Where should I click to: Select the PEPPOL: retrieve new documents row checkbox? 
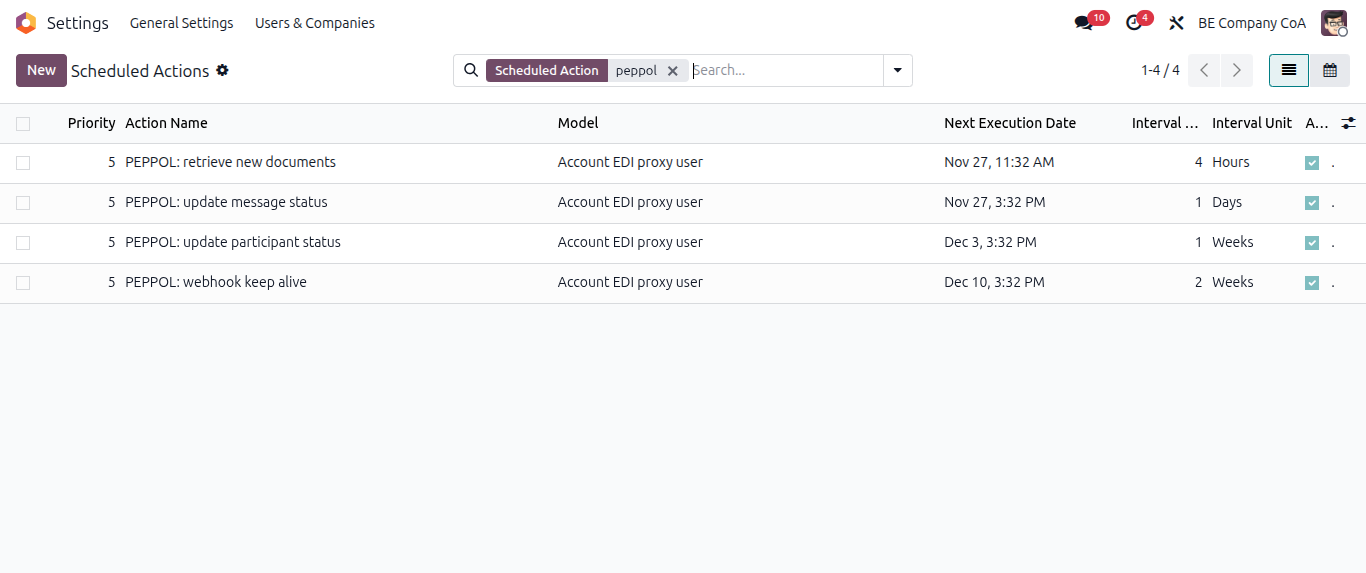pos(23,163)
